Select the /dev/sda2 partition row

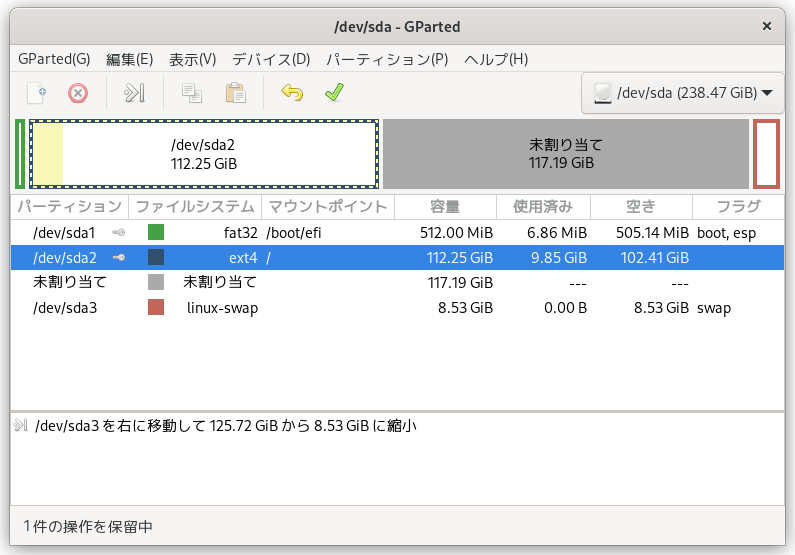(398, 257)
